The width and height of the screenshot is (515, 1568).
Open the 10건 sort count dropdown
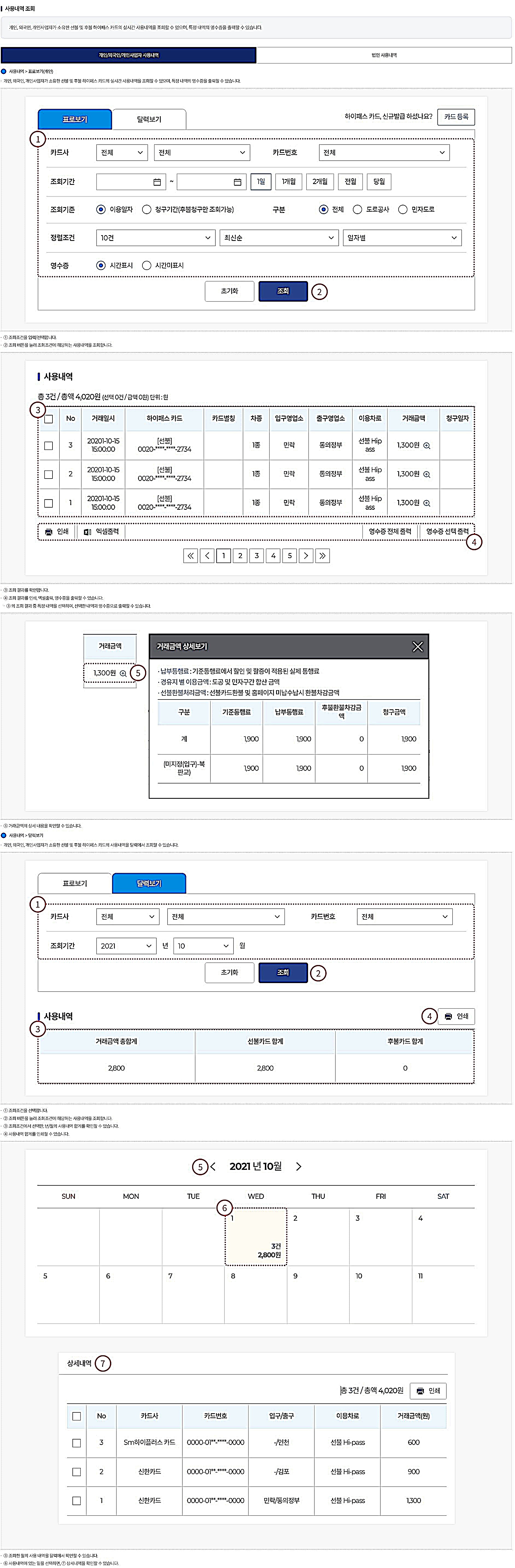(x=156, y=238)
